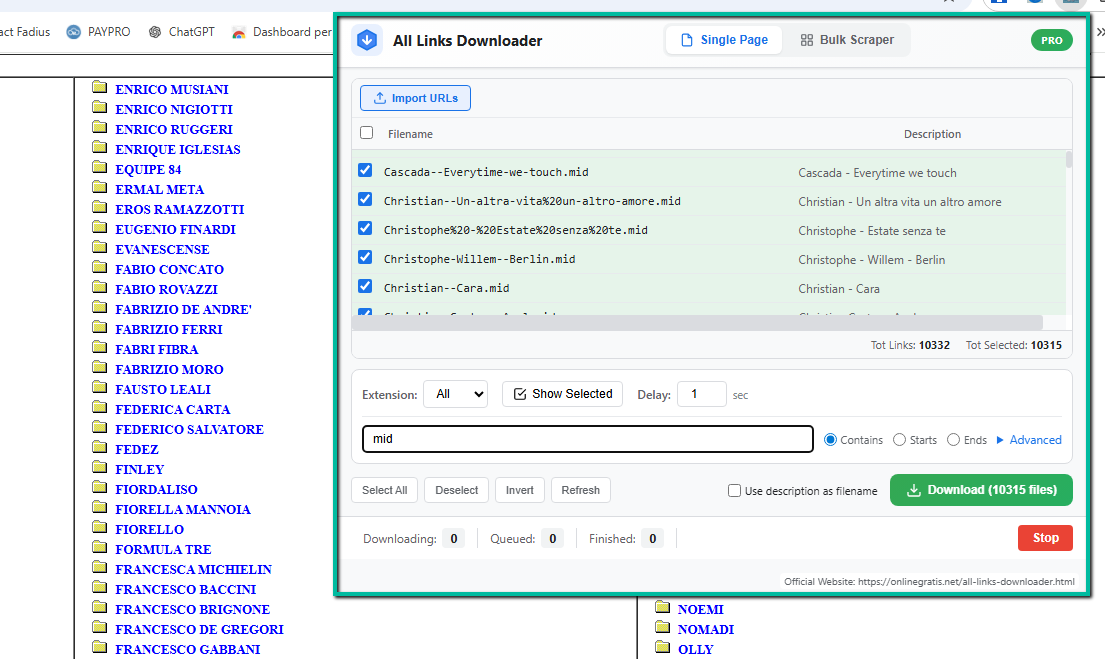Click folder icon beside EROS RAMAZZOTTI

click(99, 207)
